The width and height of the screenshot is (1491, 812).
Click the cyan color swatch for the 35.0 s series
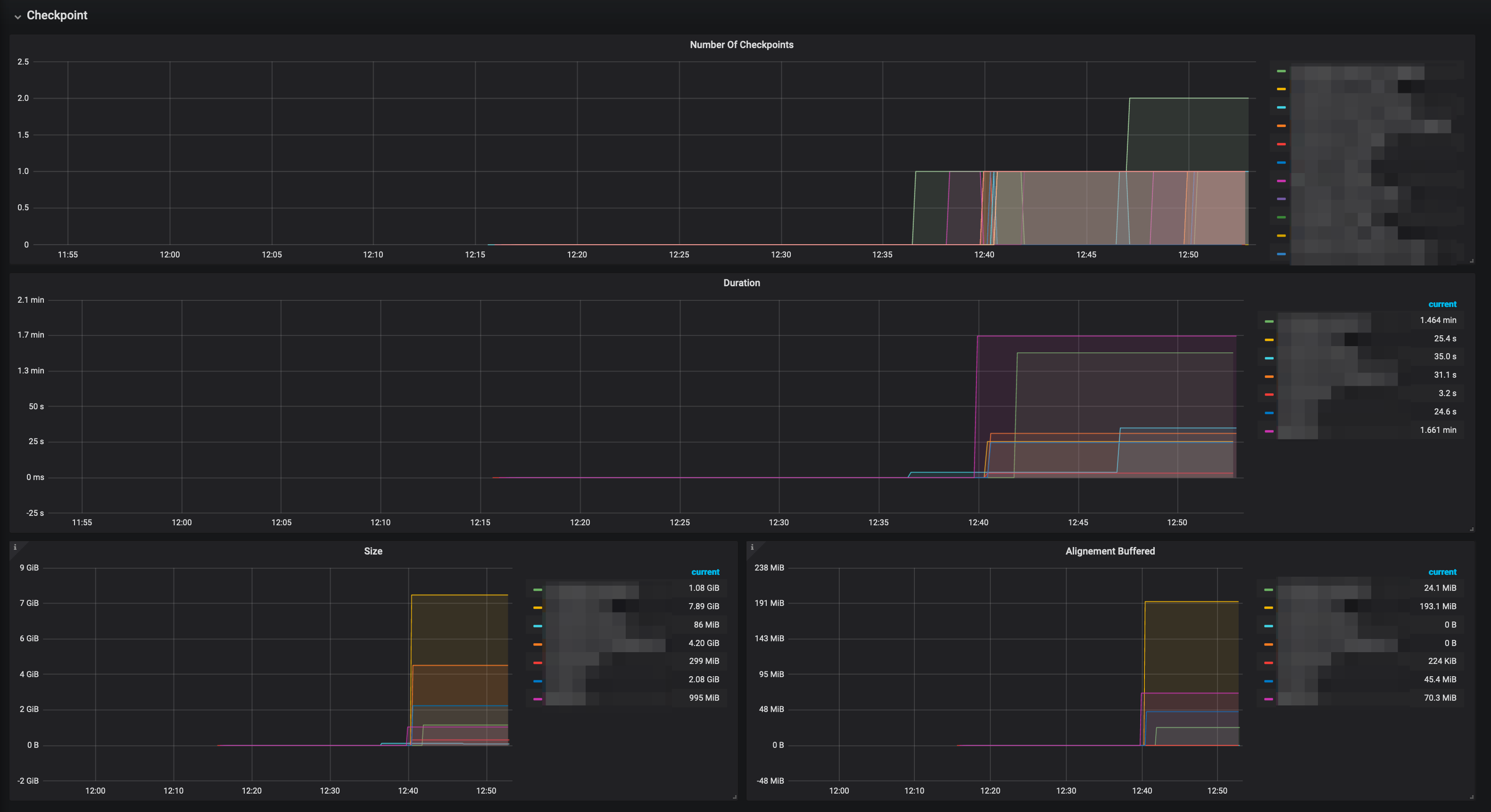(x=1269, y=358)
